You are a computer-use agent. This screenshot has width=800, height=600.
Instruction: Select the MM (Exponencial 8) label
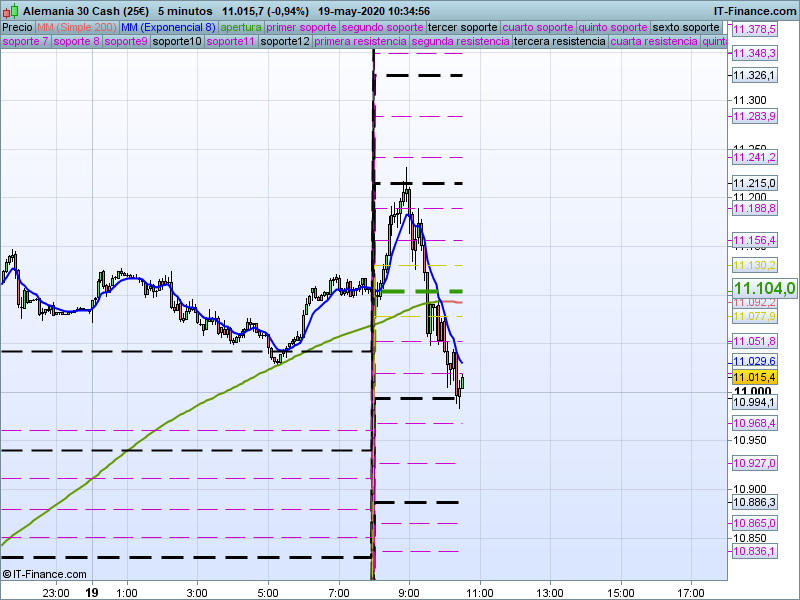(168, 28)
